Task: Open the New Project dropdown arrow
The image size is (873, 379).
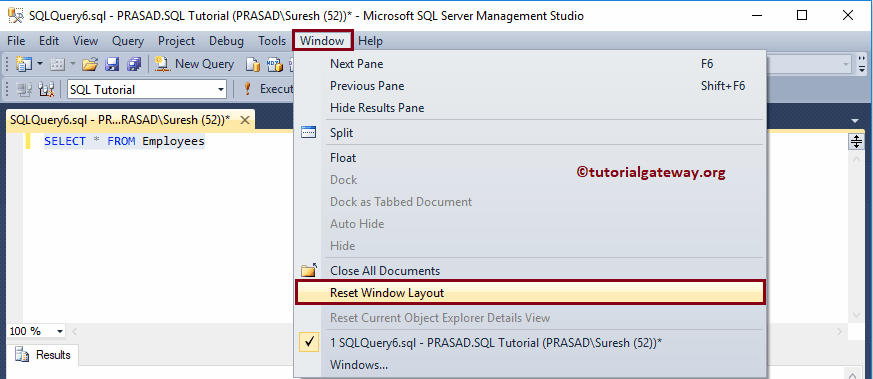Action: pos(40,64)
